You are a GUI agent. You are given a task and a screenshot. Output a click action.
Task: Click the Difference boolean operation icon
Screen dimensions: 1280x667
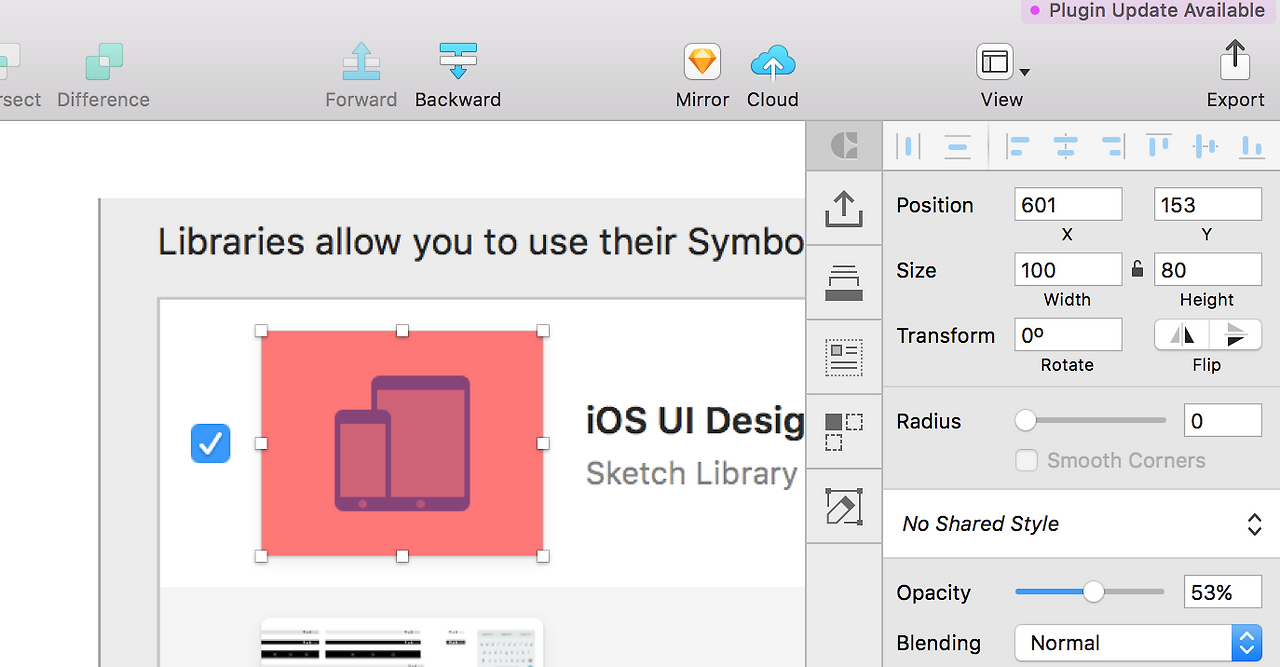pyautogui.click(x=104, y=62)
